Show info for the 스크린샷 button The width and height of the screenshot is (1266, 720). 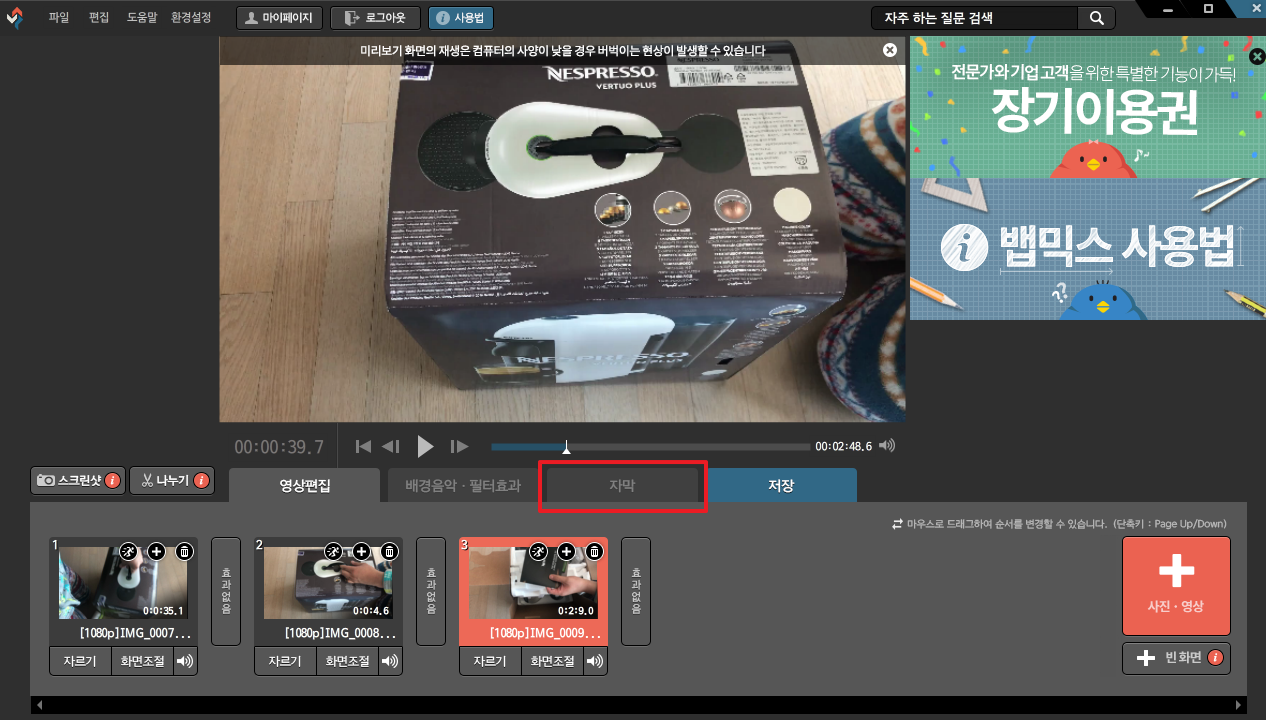coord(112,481)
